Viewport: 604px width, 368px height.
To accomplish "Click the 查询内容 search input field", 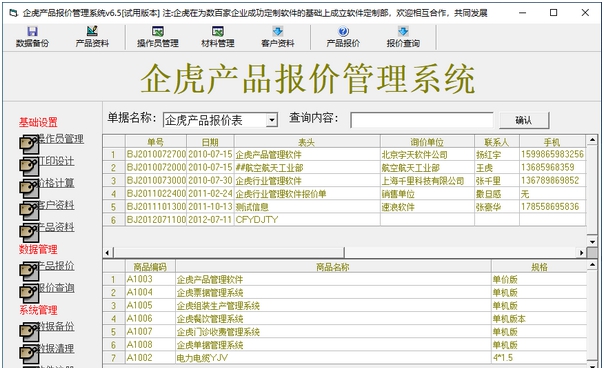I will click(422, 120).
